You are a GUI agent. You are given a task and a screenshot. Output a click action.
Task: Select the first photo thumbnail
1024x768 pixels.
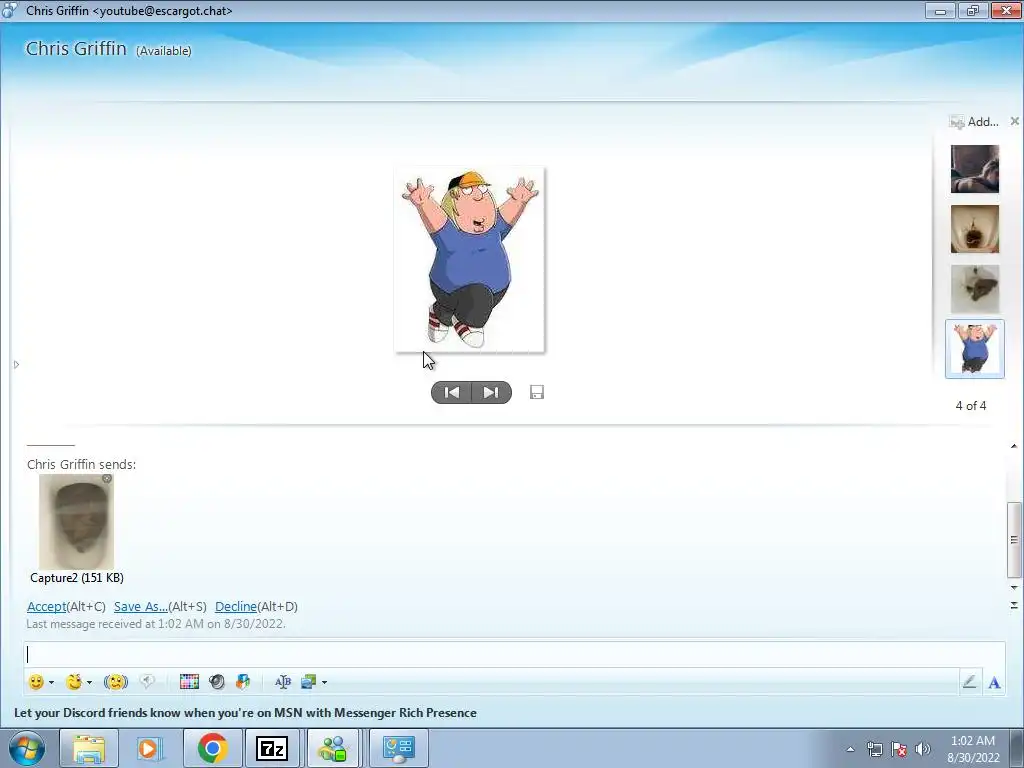pyautogui.click(x=974, y=169)
